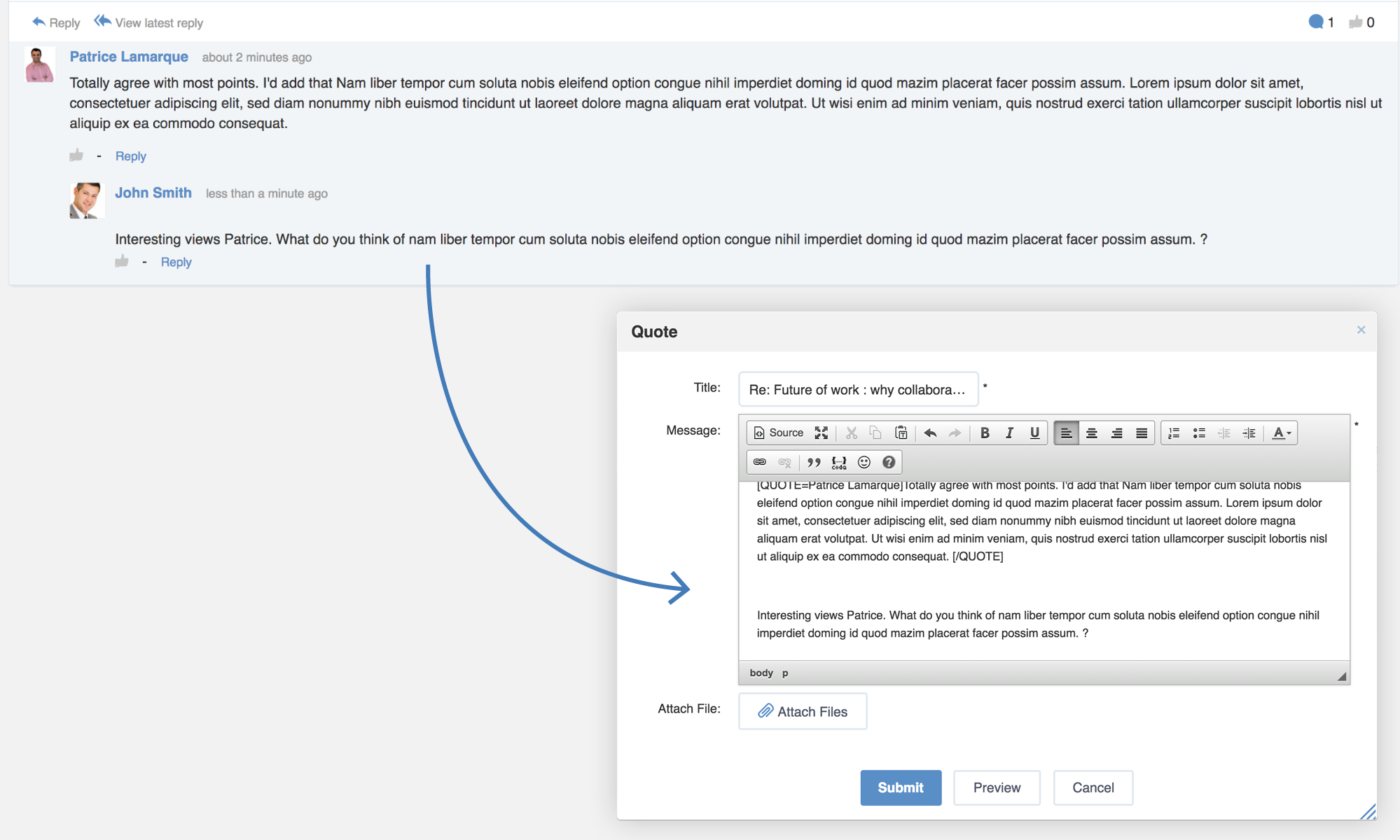
Task: Click Reply link on Patrice's comment
Action: coord(131,156)
